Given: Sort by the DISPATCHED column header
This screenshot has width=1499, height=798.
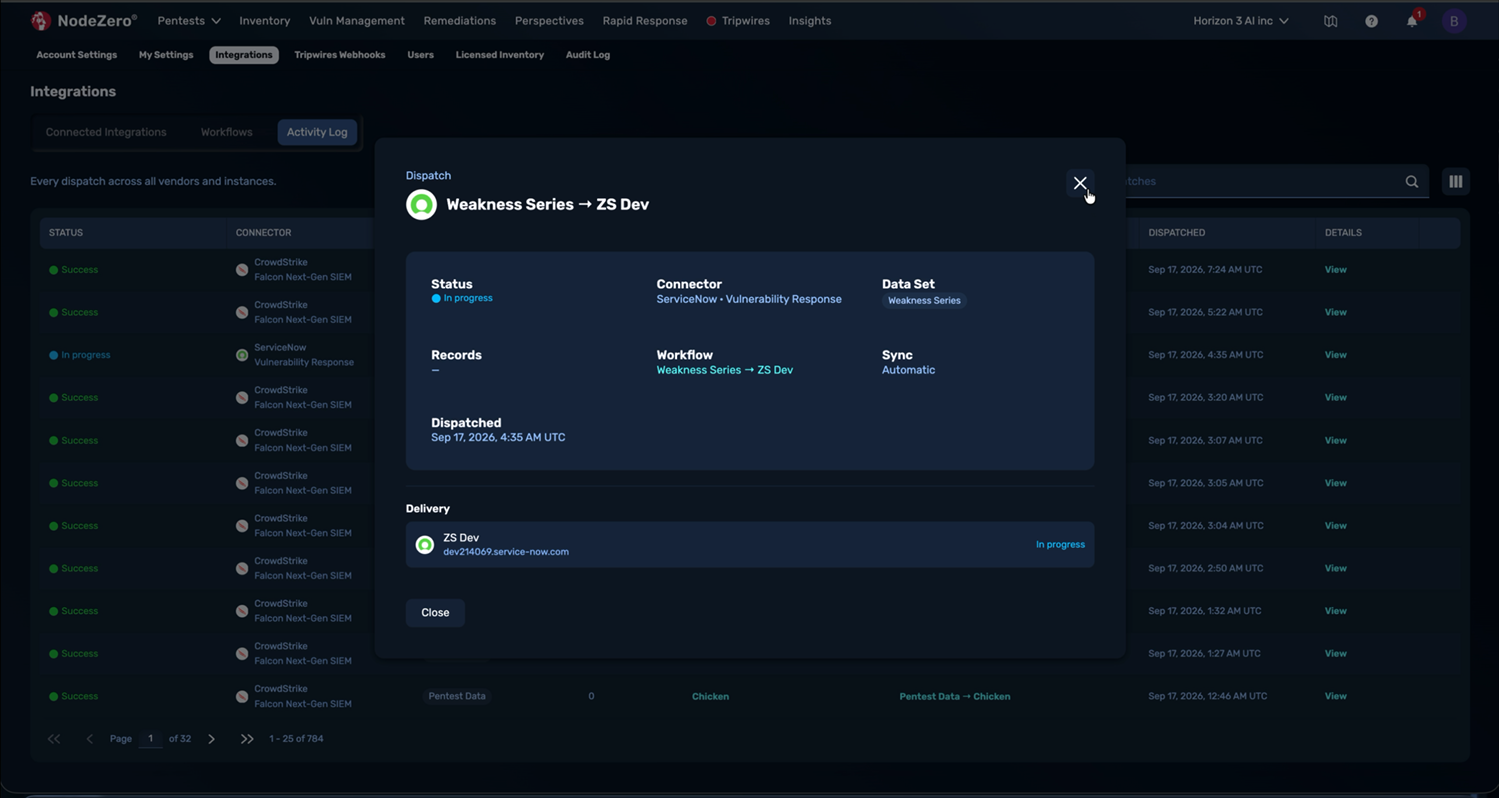Looking at the screenshot, I should coord(1176,233).
